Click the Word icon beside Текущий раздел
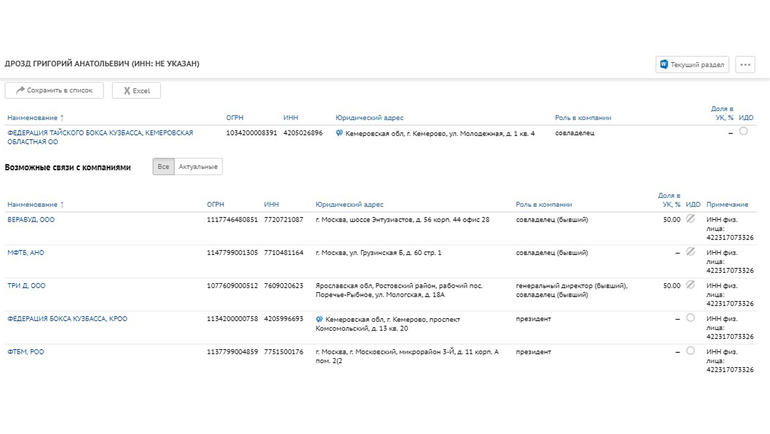 [x=663, y=65]
